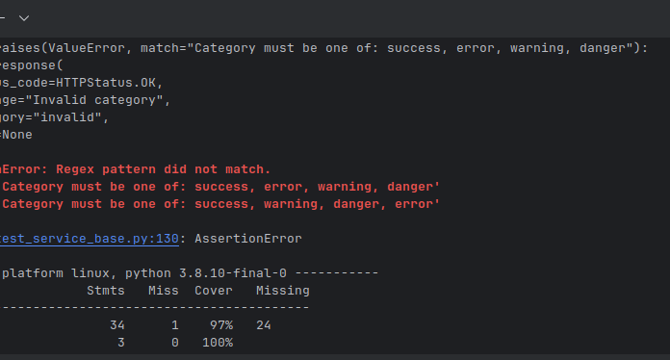Click the dash icon beside the chevron

tap(2, 18)
